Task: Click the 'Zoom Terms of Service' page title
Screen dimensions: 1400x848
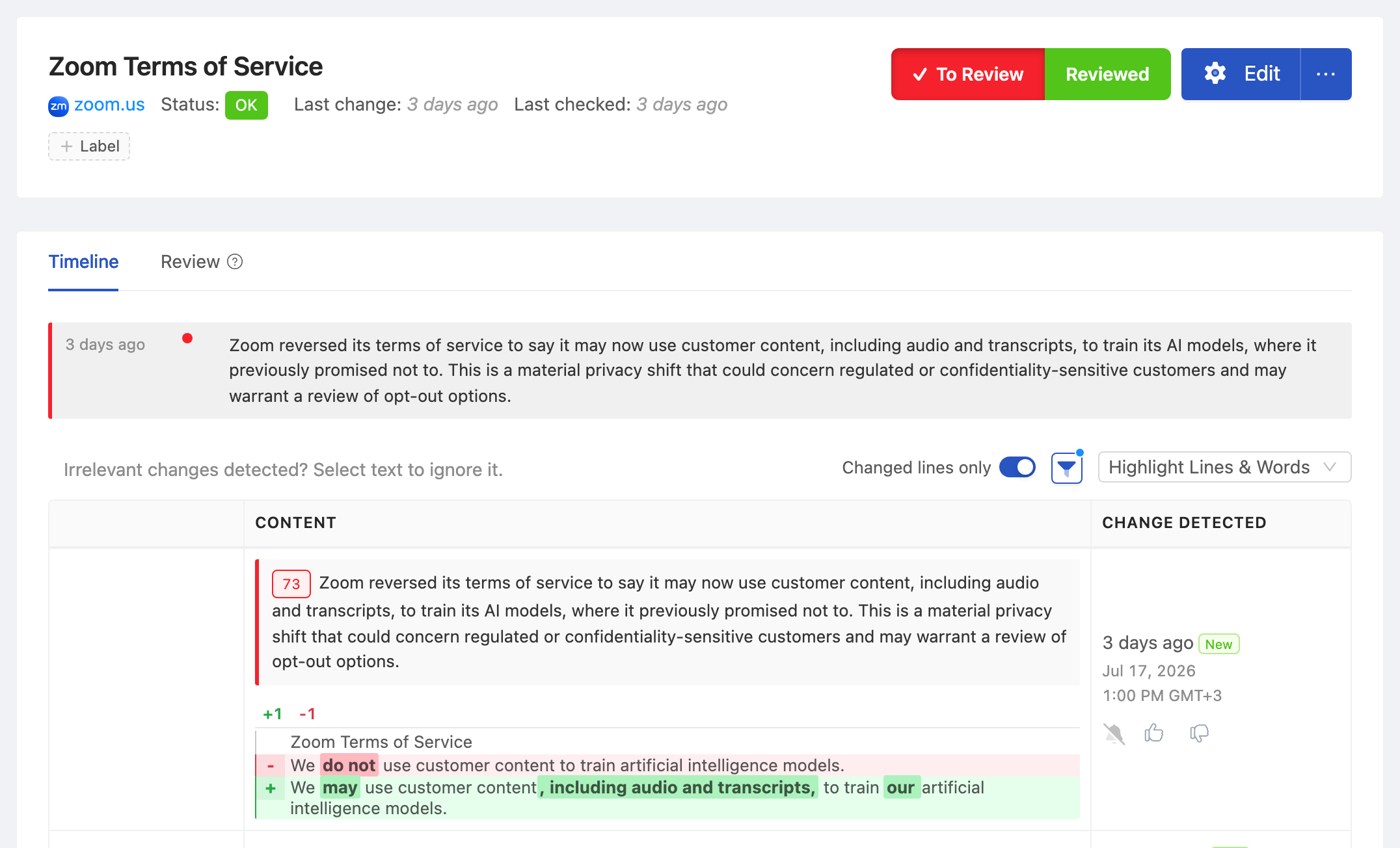Action: click(185, 66)
